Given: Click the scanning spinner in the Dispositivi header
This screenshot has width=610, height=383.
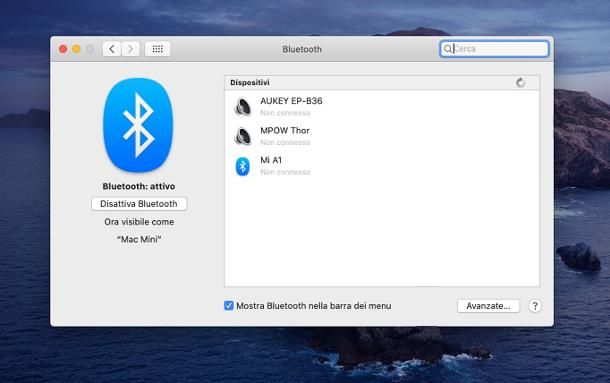Looking at the screenshot, I should [x=521, y=83].
